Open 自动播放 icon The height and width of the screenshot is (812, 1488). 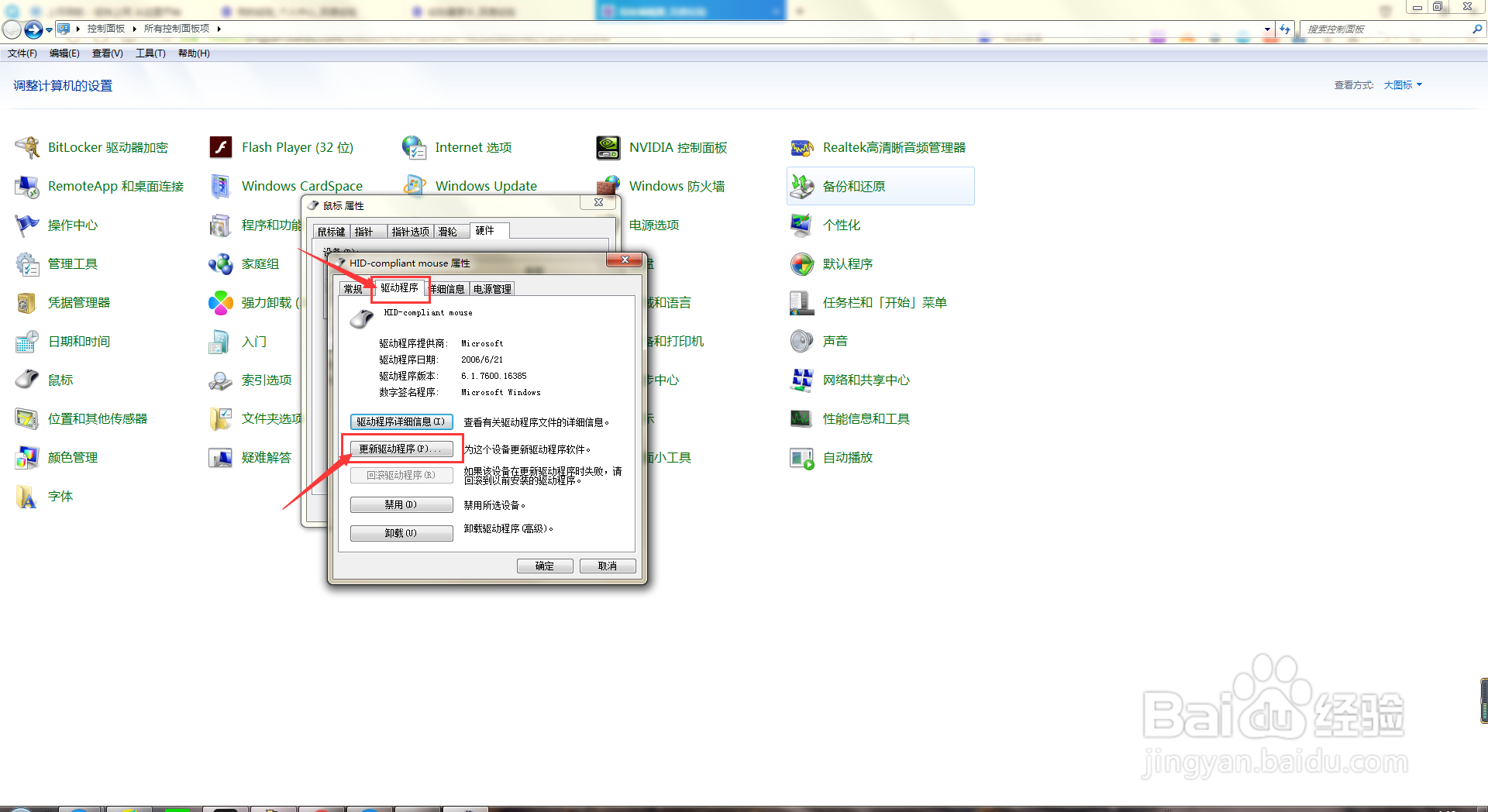tap(802, 457)
